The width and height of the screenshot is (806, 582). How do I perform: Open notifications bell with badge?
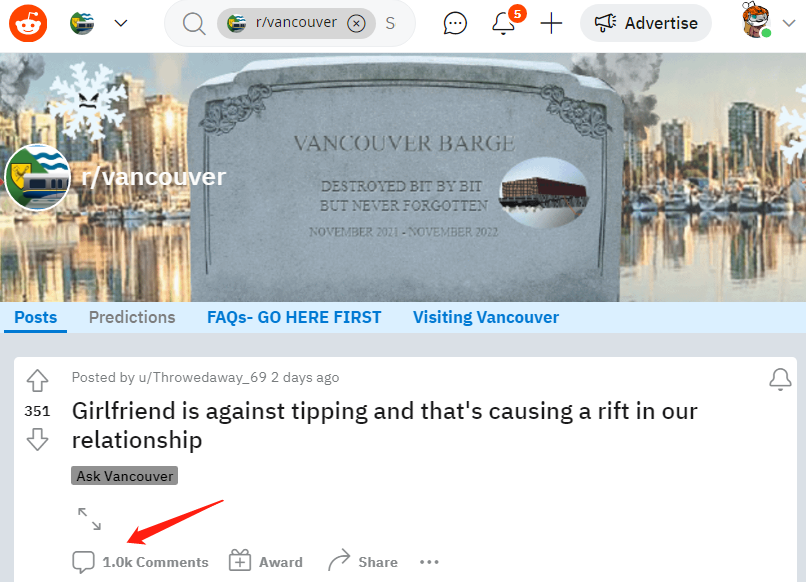coord(504,23)
